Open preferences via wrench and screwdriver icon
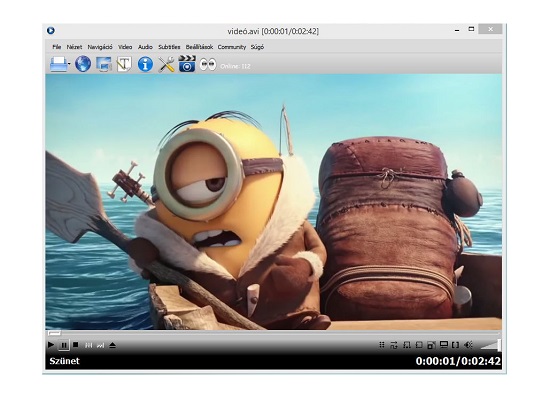Image resolution: width=550 pixels, height=401 pixels. click(x=166, y=65)
